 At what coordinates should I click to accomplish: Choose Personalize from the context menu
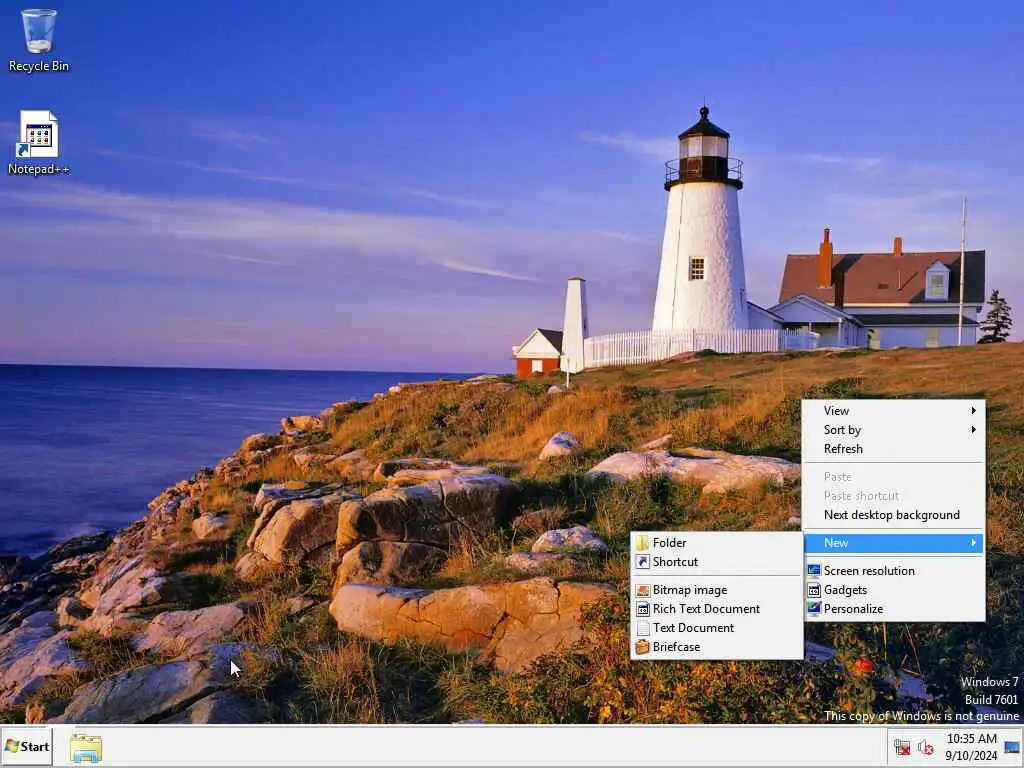click(x=894, y=609)
